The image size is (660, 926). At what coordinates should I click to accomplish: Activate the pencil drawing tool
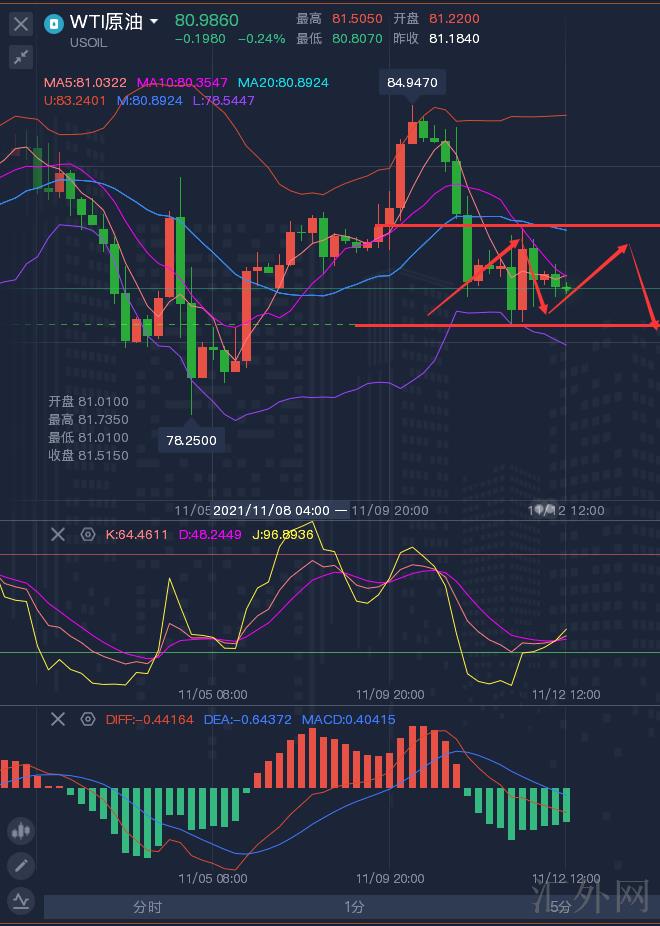tap(20, 865)
